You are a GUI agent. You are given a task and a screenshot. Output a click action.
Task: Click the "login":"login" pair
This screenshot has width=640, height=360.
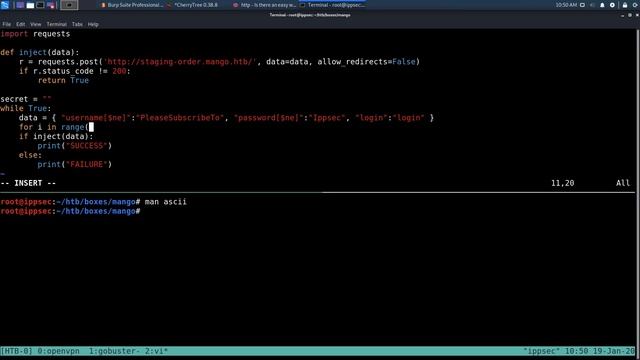[390, 118]
